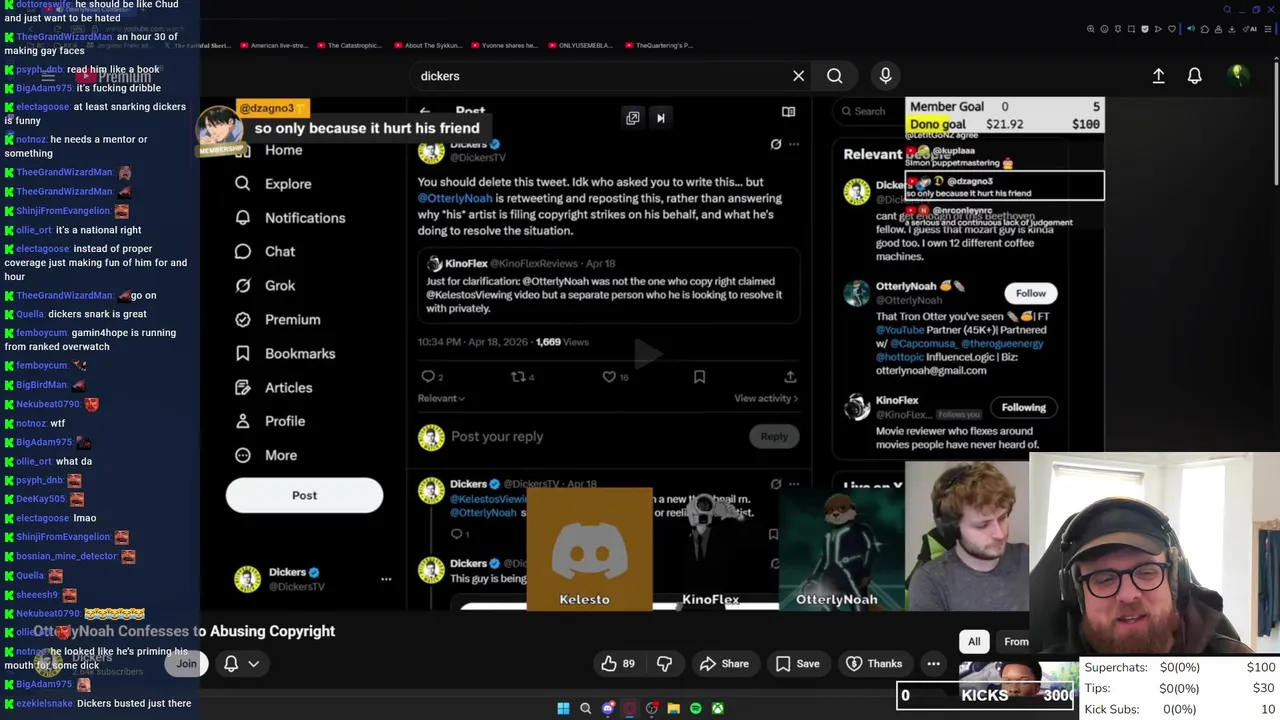Select the From filter chip

(1016, 642)
